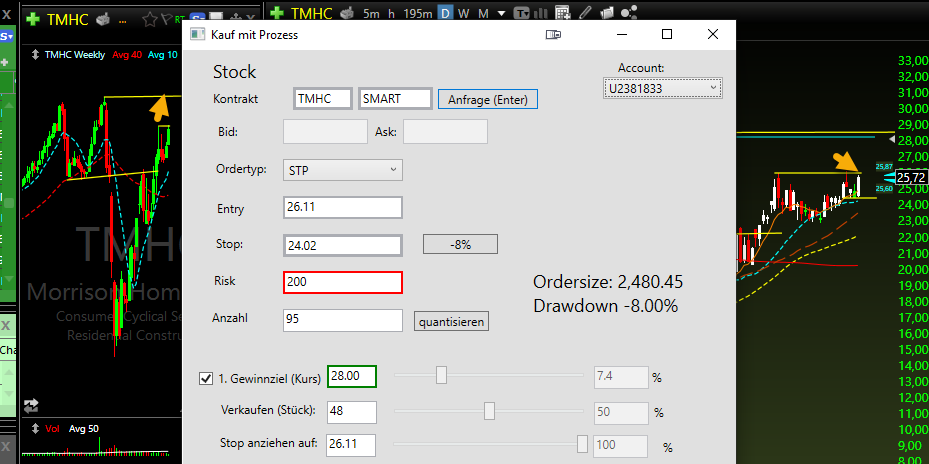
Task: Switch chart to the W weekly timeframe
Action: pyautogui.click(x=464, y=13)
